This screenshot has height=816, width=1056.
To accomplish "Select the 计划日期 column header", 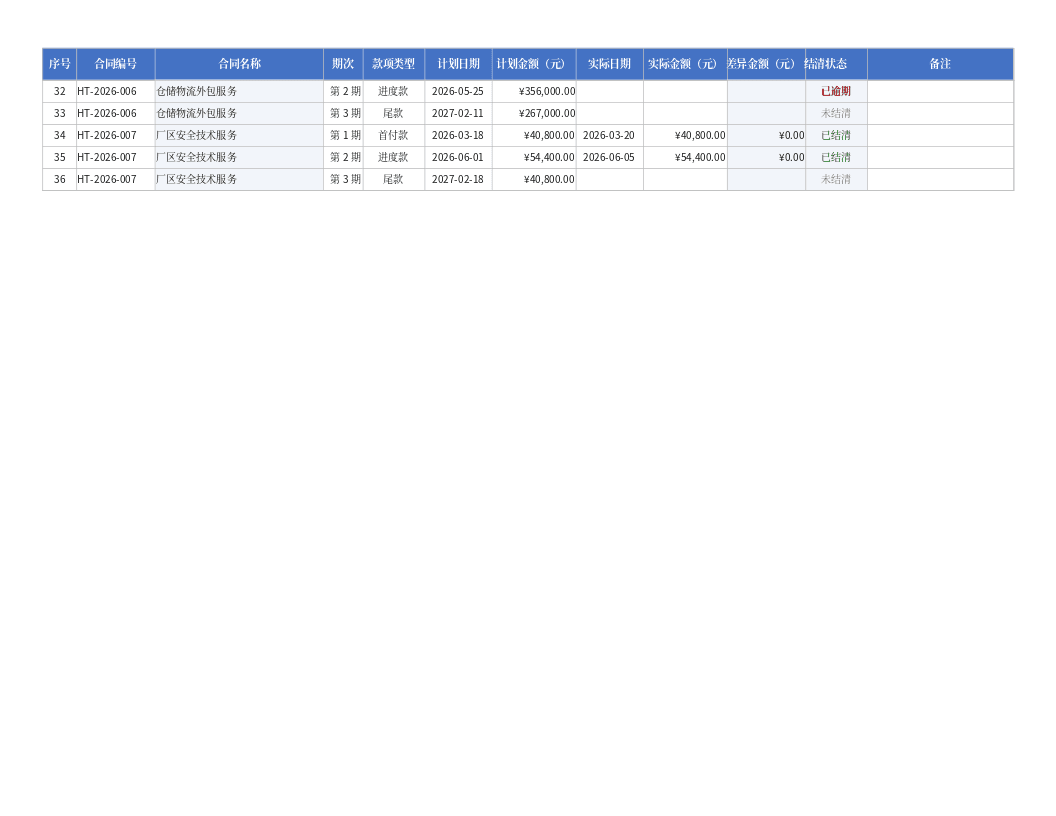I will coord(459,64).
